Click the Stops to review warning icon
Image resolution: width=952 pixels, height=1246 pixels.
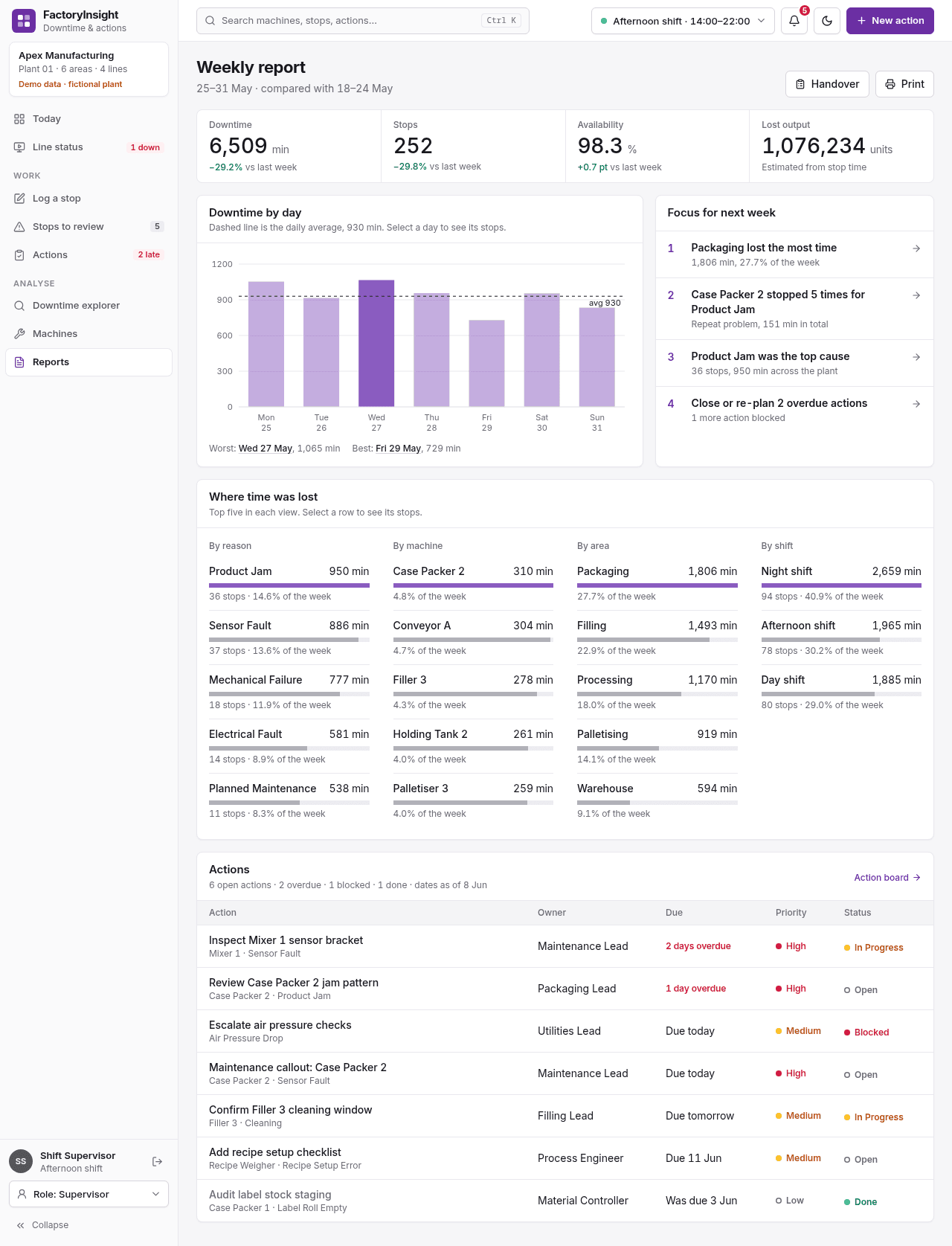[19, 227]
